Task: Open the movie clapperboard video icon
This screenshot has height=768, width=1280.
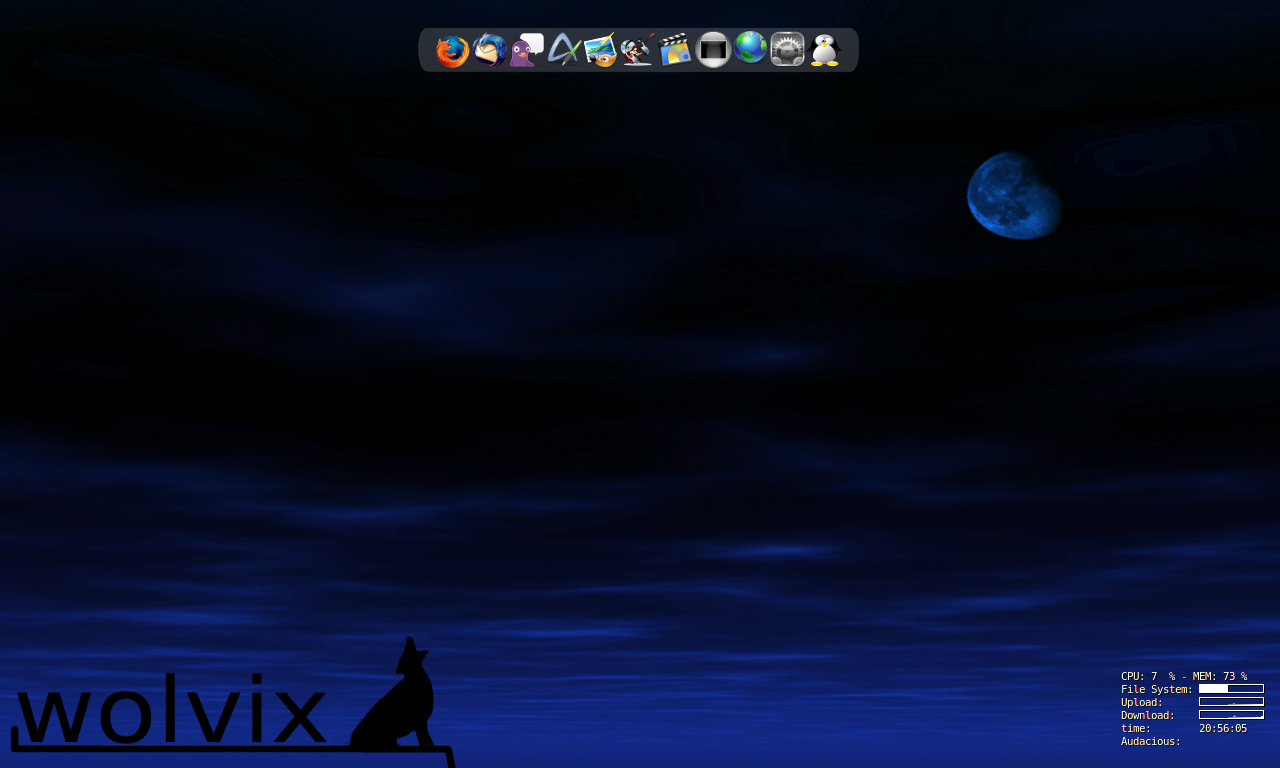Action: coord(676,50)
